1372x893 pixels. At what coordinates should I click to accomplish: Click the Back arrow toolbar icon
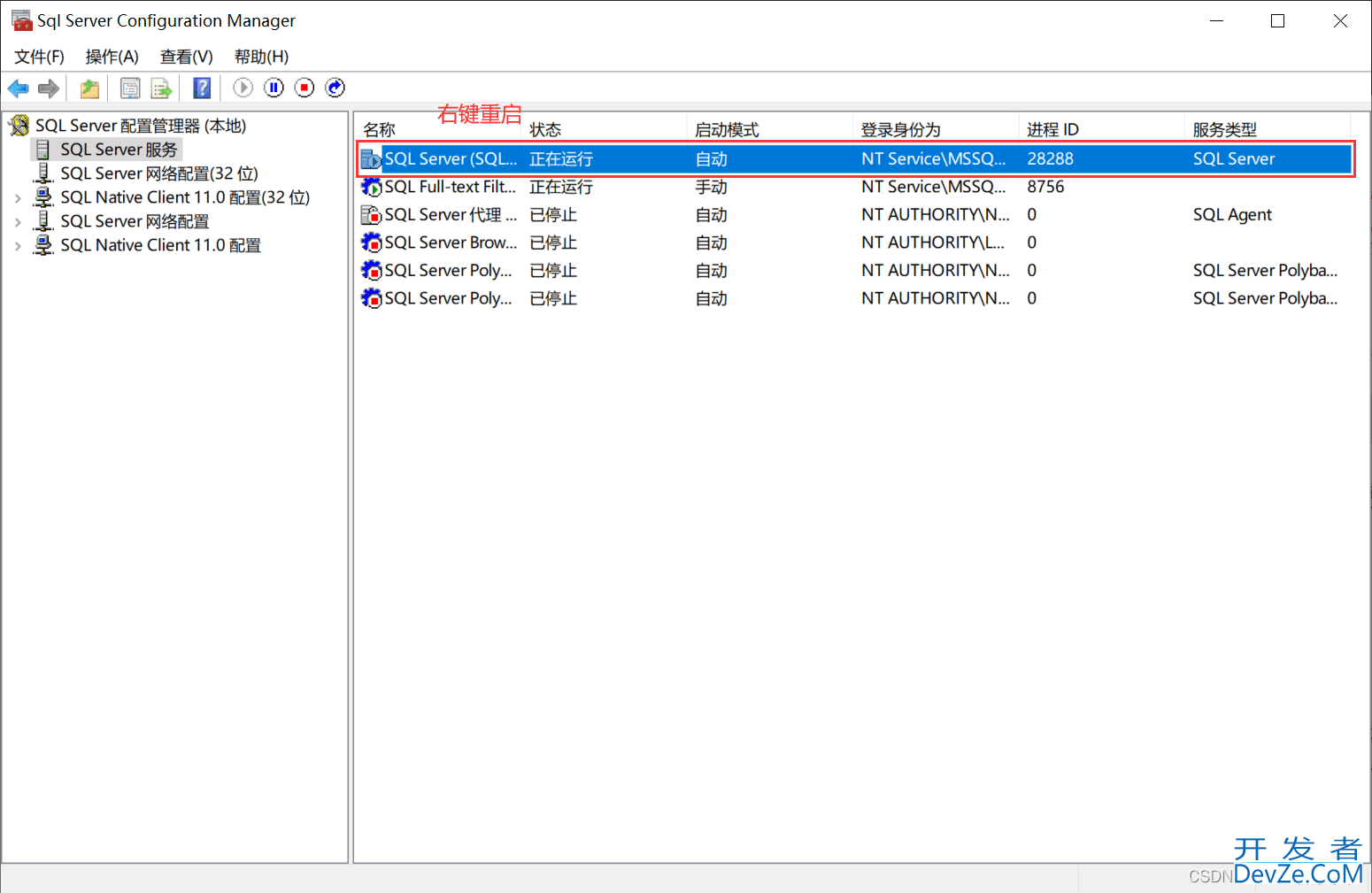coord(18,88)
